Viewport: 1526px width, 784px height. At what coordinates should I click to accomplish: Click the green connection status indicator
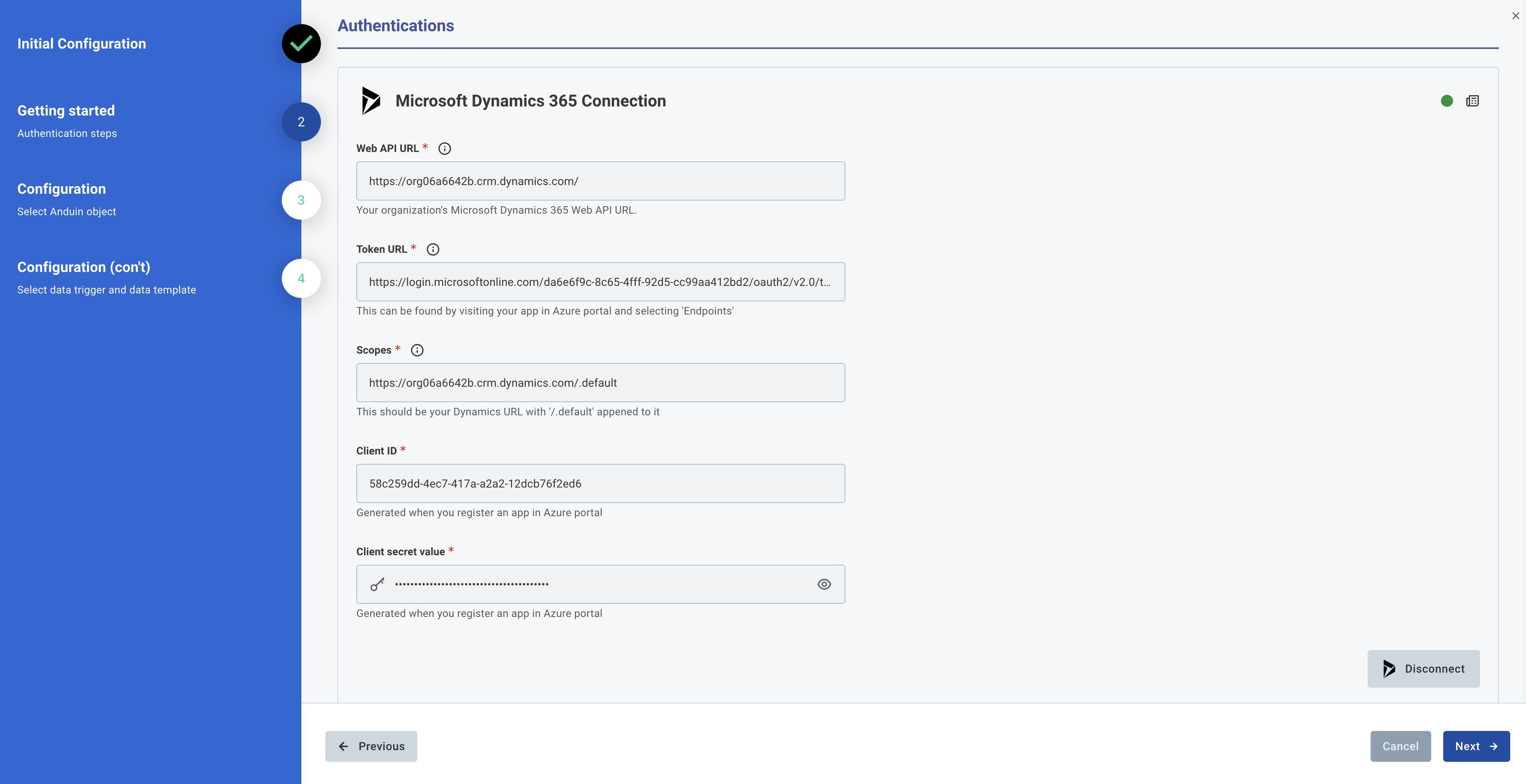(x=1447, y=101)
